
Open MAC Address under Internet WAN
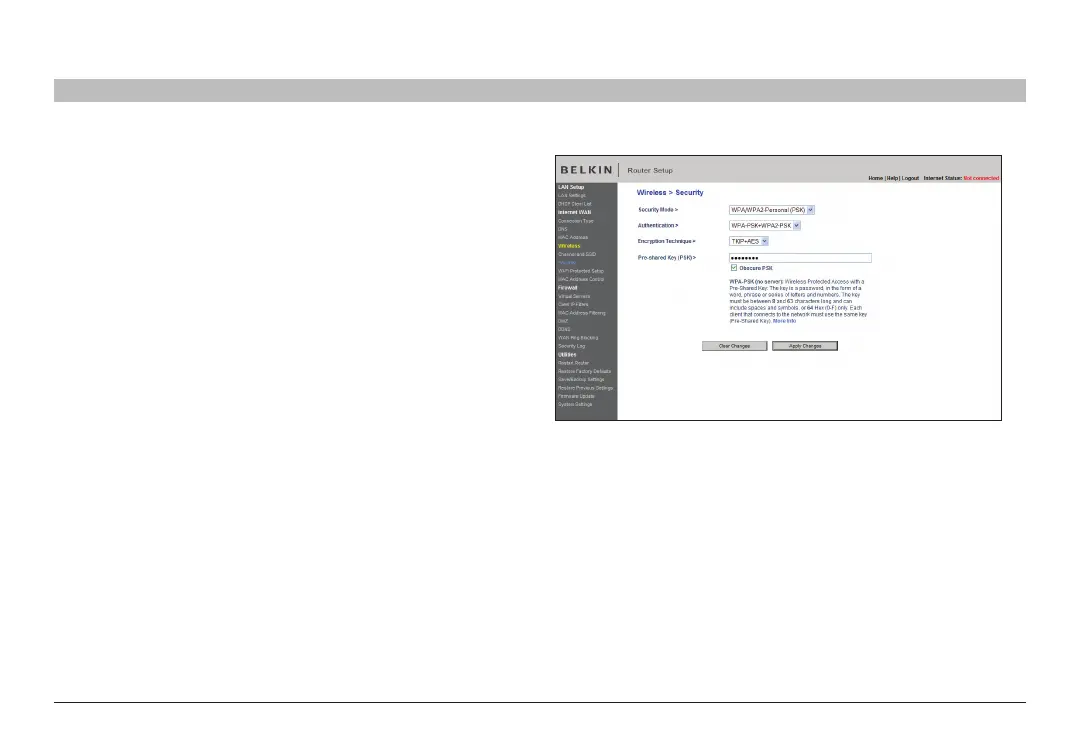pyautogui.click(x=572, y=238)
